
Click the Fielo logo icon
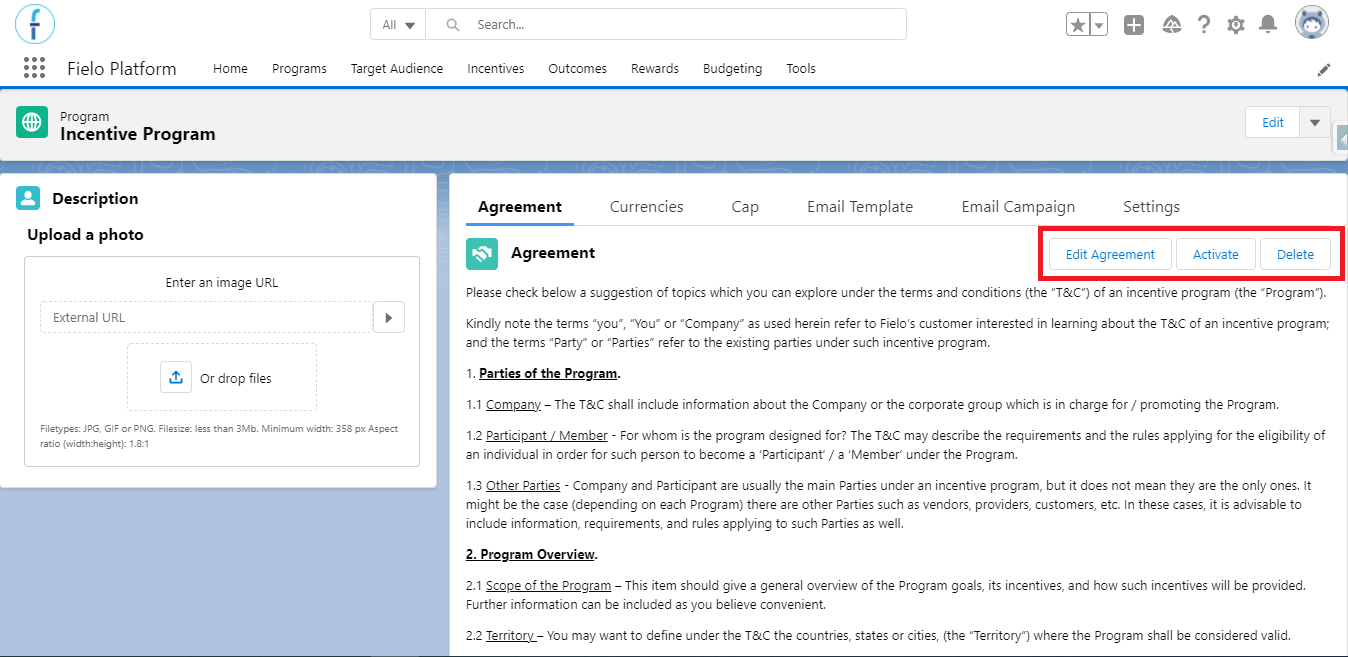[35, 23]
